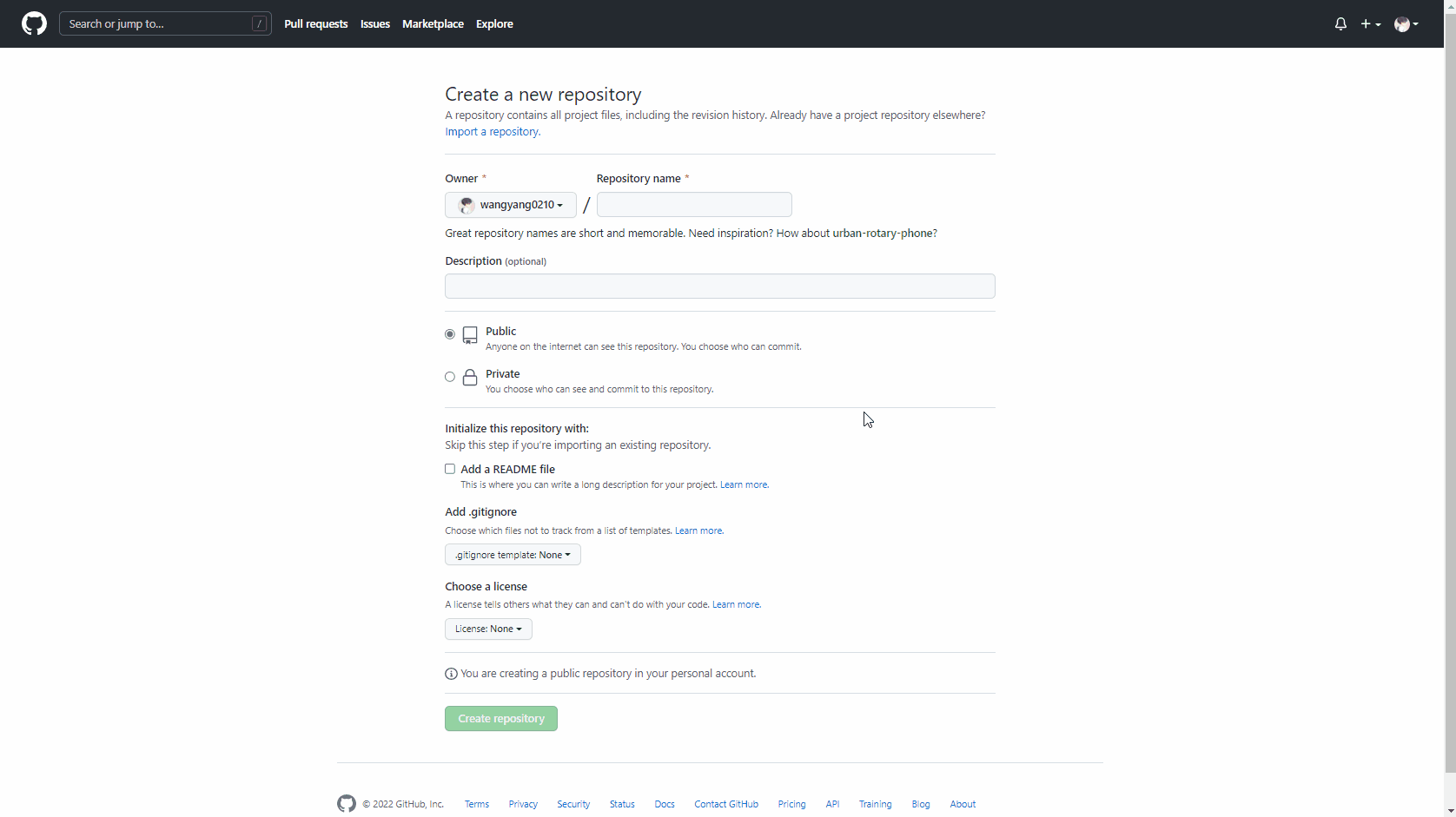The image size is (1456, 817).
Task: Open the Pull requests menu item
Action: [316, 23]
